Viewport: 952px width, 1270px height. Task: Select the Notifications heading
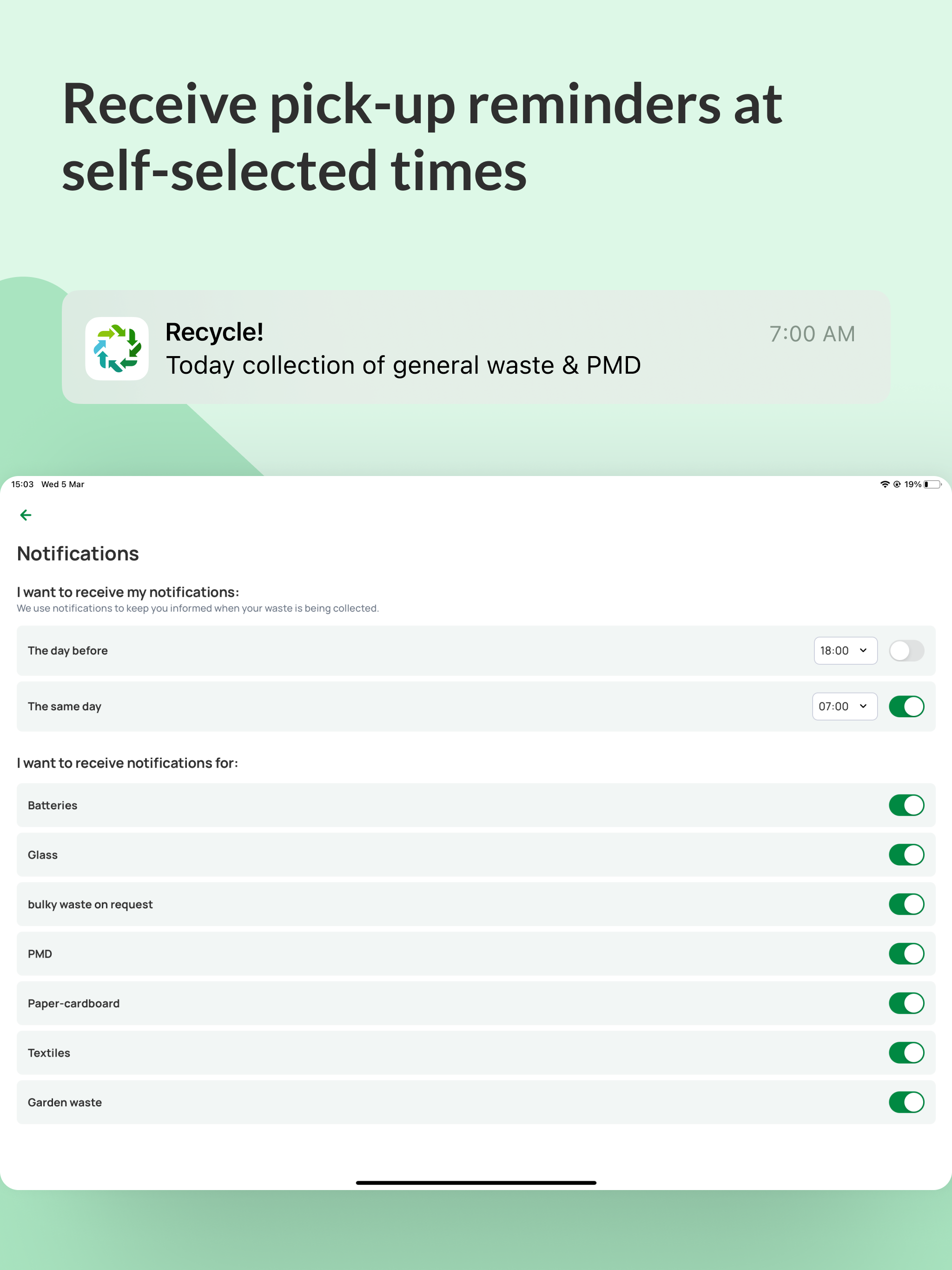[78, 553]
